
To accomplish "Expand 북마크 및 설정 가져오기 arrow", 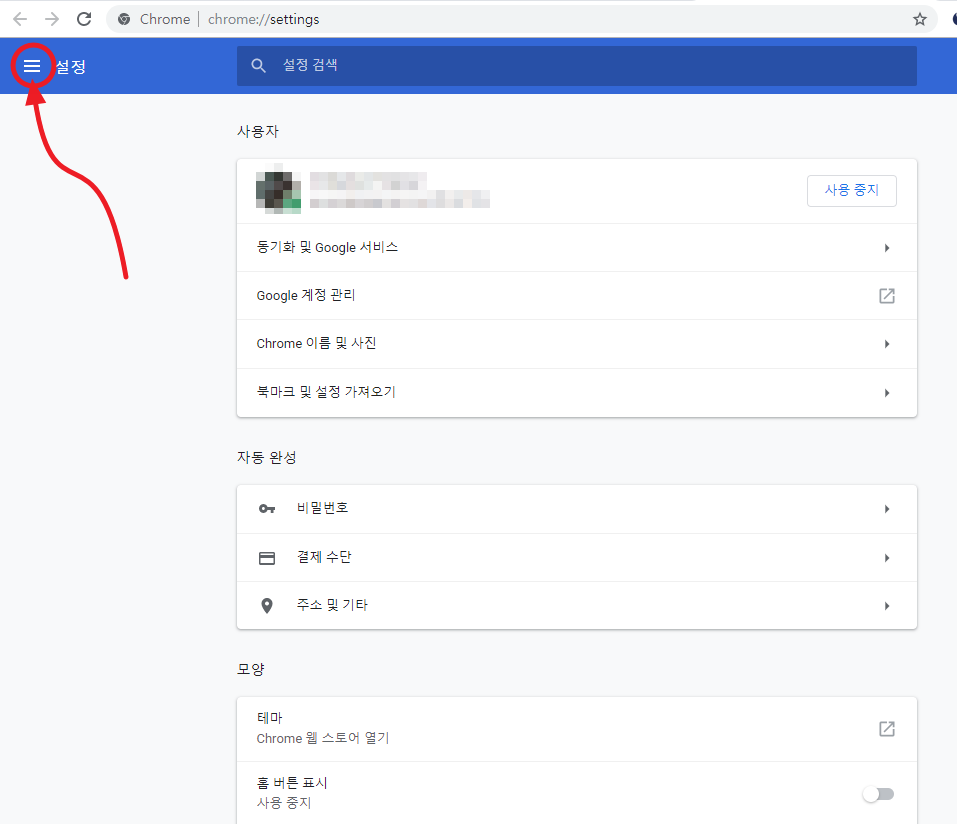I will (x=887, y=393).
